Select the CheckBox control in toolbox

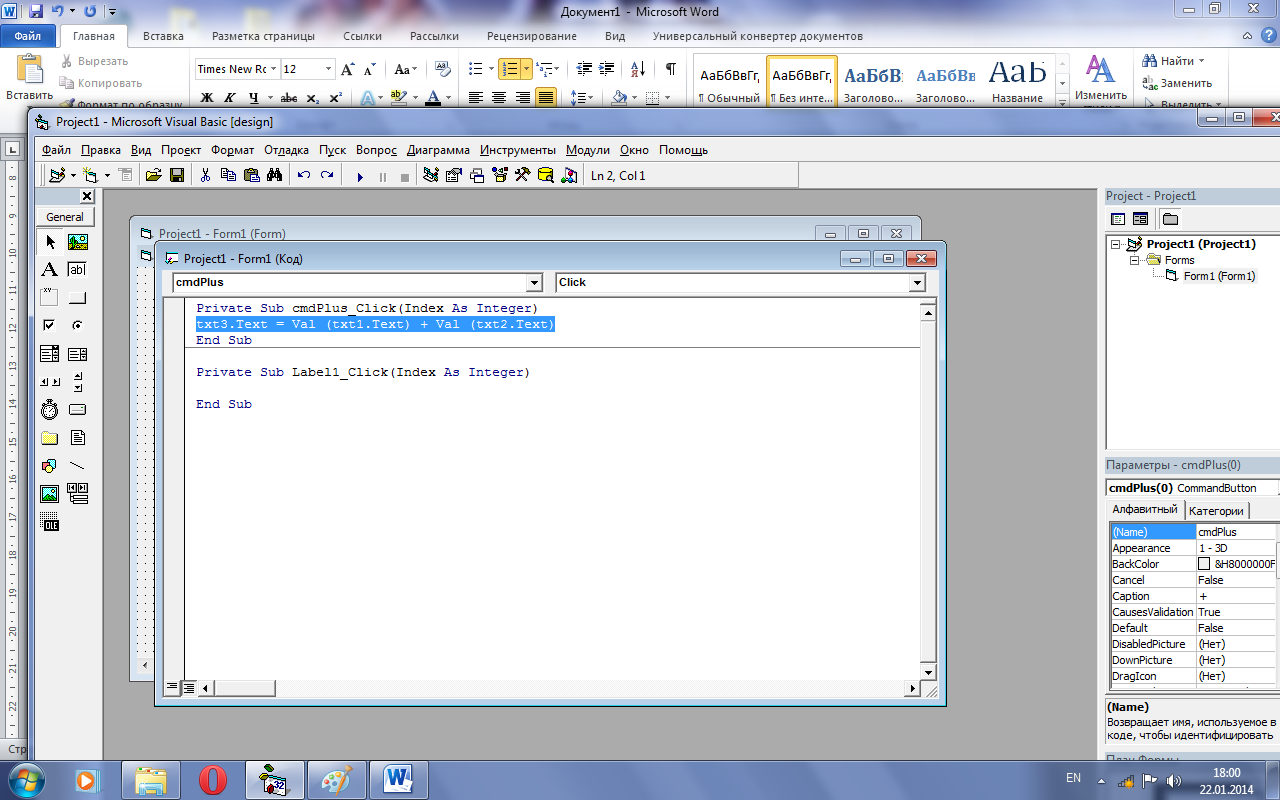49,325
